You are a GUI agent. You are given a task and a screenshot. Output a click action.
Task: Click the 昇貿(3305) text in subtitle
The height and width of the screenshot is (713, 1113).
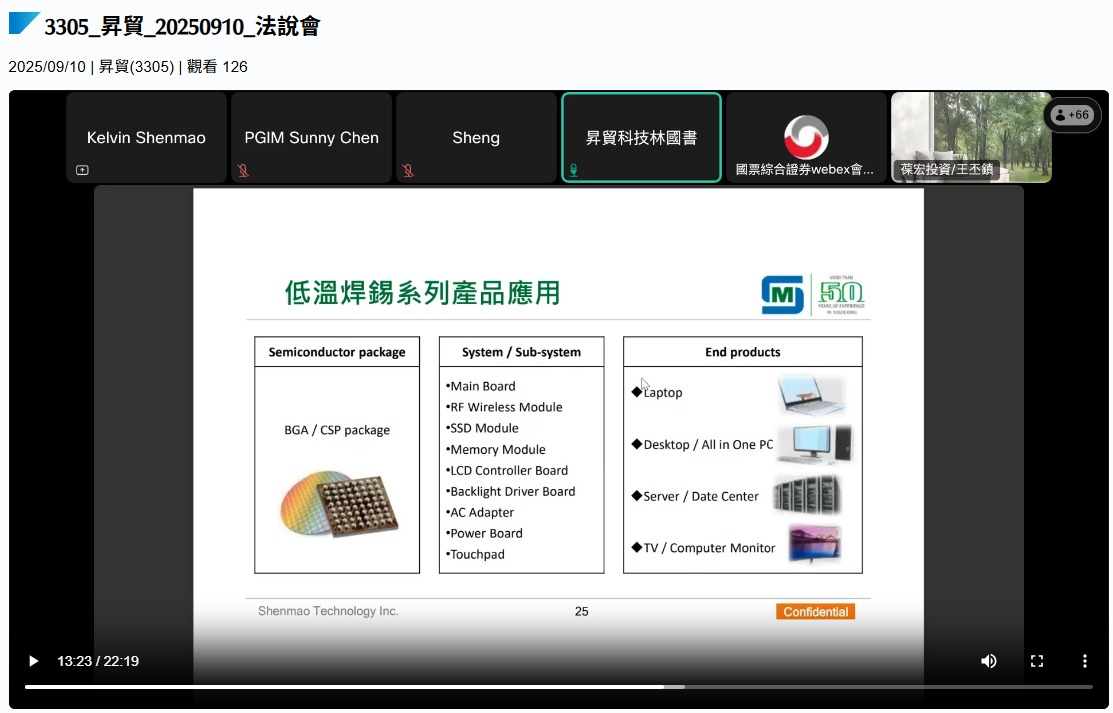tap(136, 67)
